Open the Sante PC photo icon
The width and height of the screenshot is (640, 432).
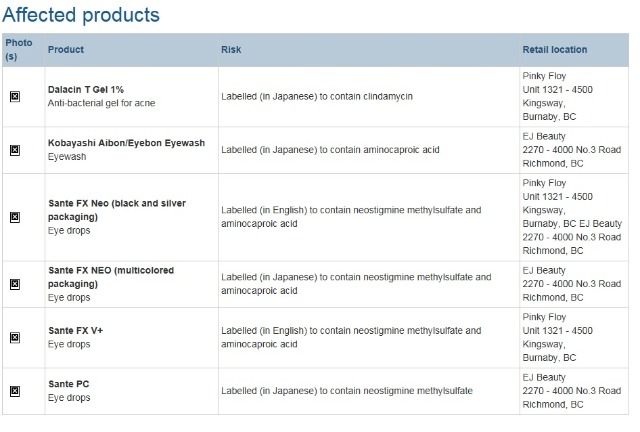pos(15,391)
